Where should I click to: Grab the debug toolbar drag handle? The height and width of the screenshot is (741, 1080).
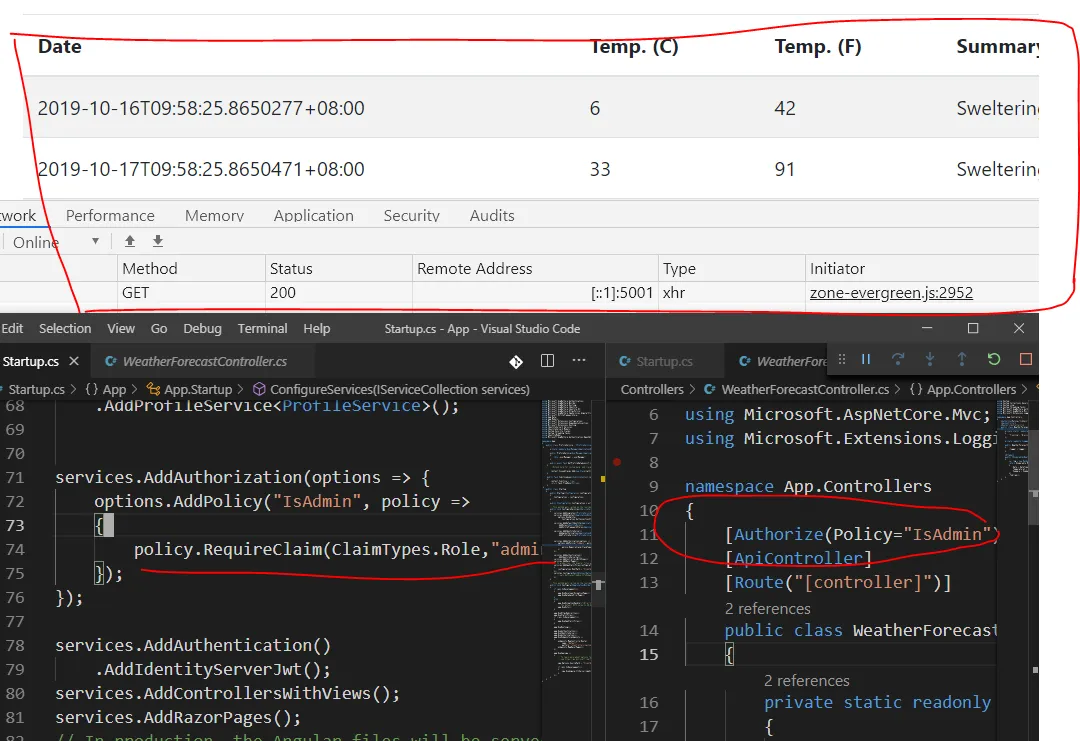[x=842, y=359]
